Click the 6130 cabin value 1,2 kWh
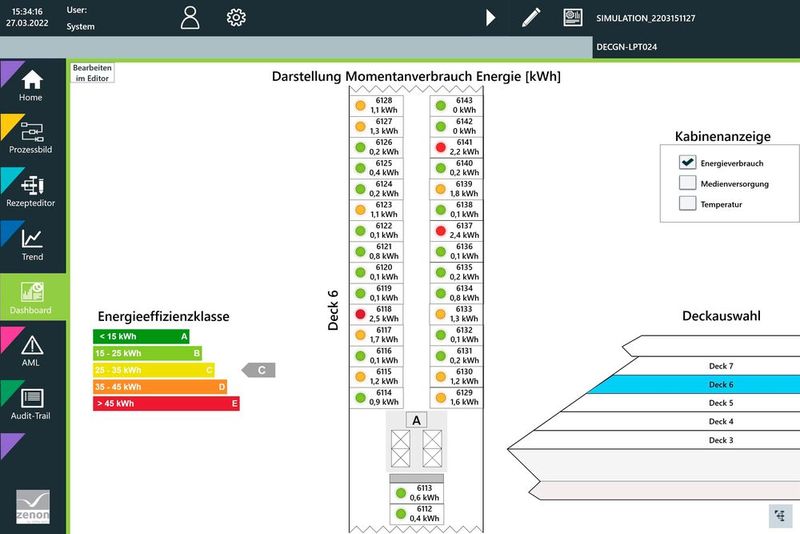This screenshot has height=534, width=800. pyautogui.click(x=464, y=382)
